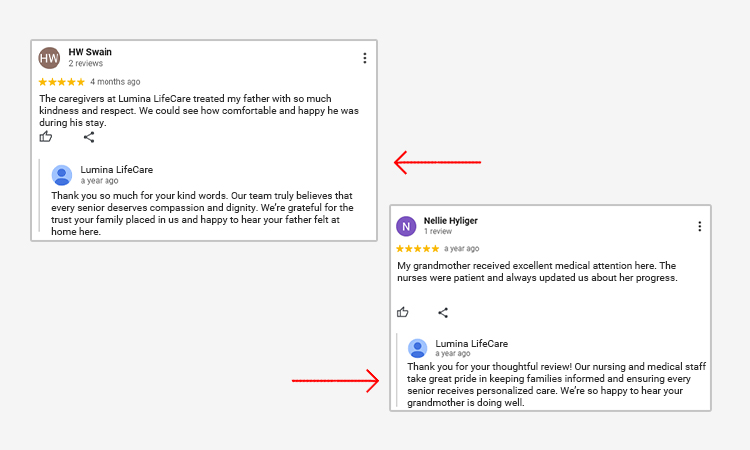Click the five-star rating on Nellie Hyliger's review

pyautogui.click(x=417, y=248)
